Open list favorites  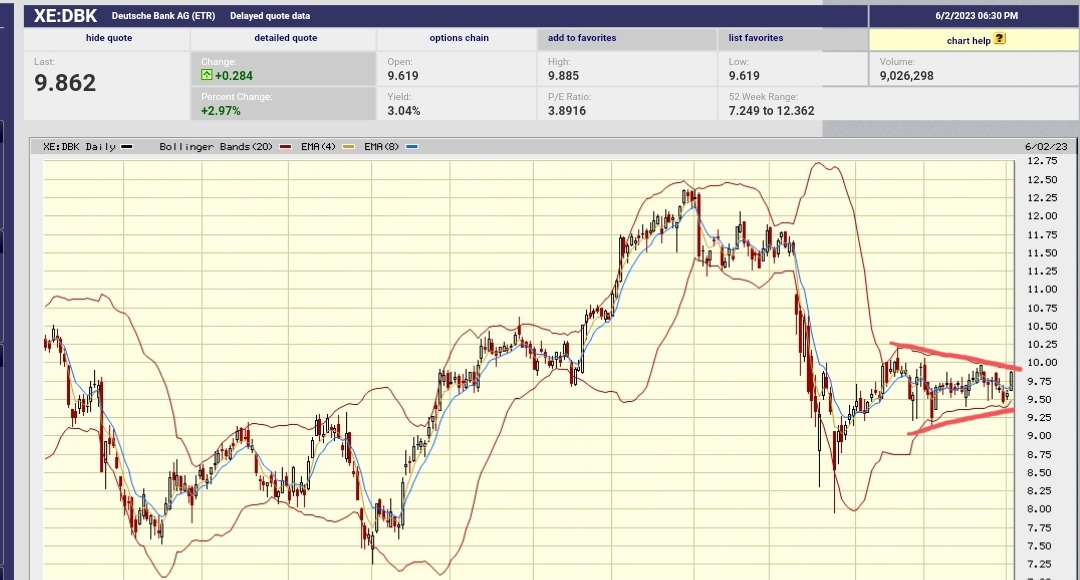click(756, 38)
